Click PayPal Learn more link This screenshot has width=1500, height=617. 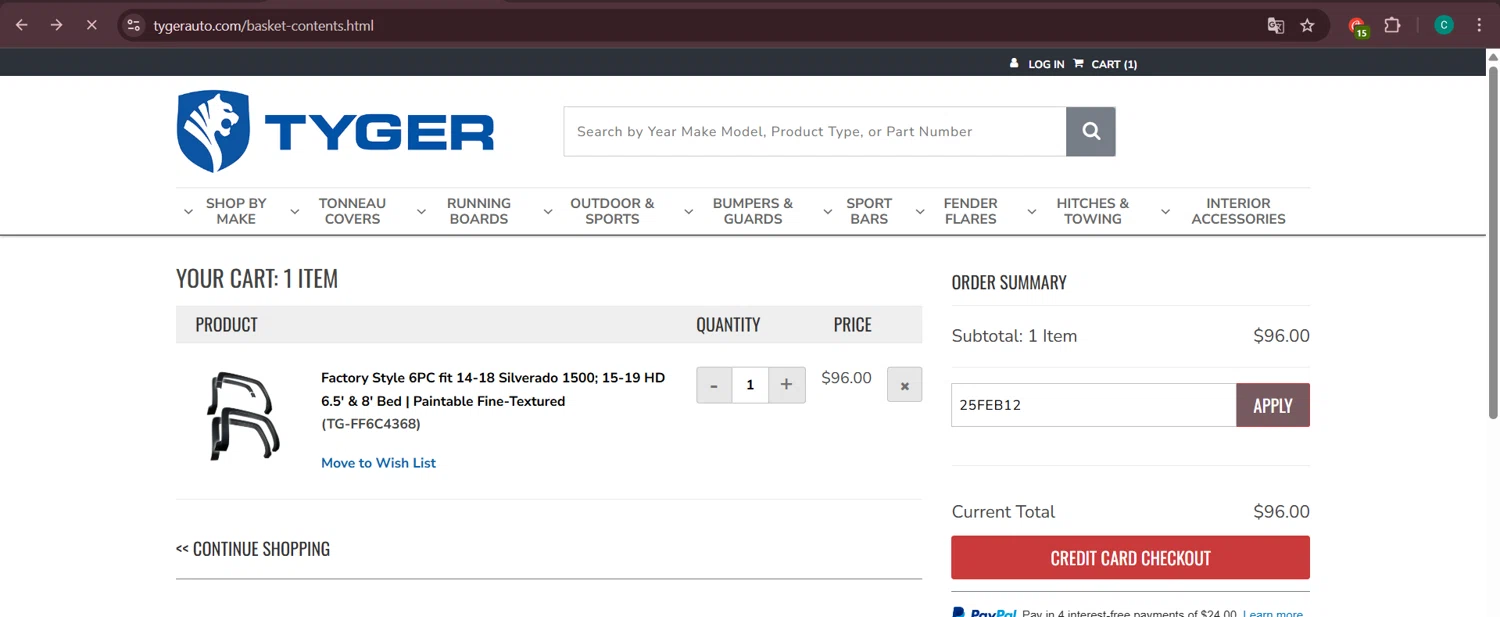(1273, 613)
